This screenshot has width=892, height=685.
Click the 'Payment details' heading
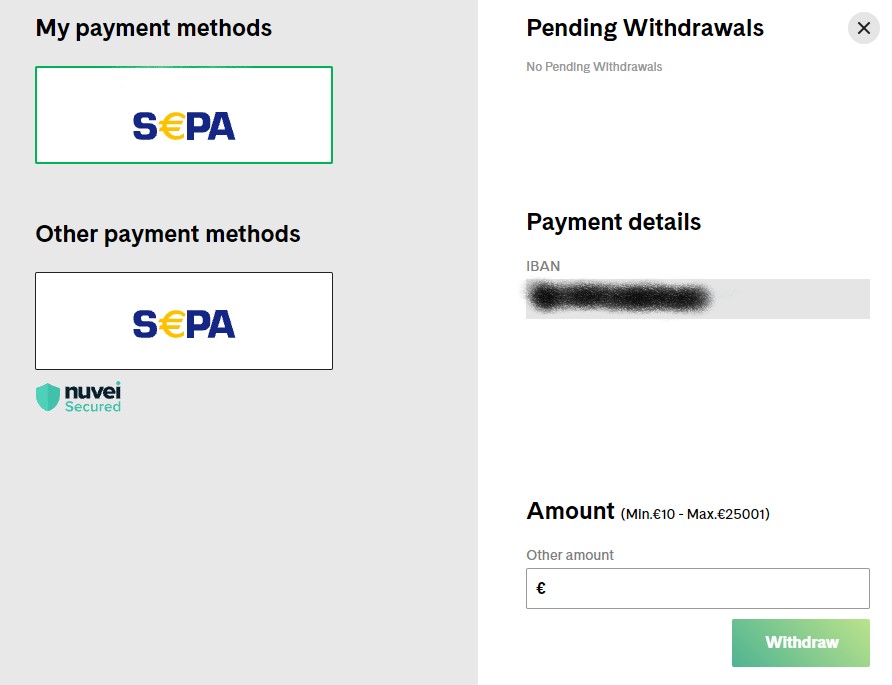(613, 222)
